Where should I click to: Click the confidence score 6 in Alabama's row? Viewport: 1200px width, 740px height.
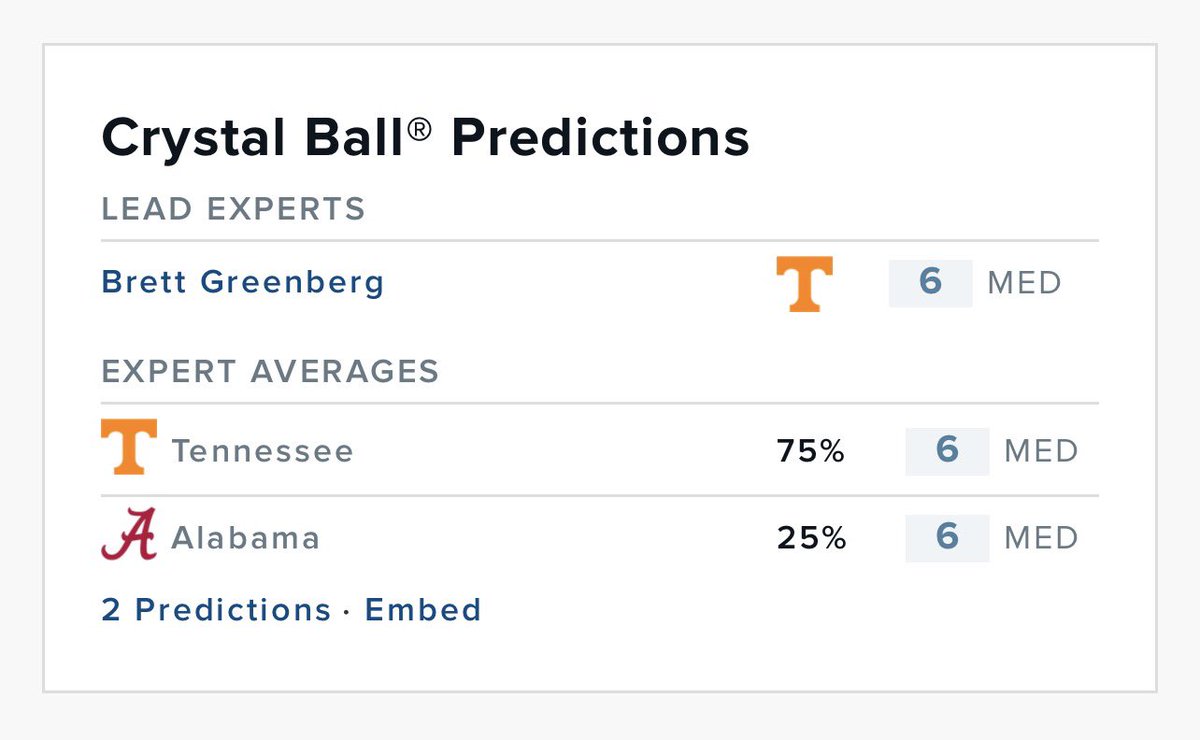(947, 538)
